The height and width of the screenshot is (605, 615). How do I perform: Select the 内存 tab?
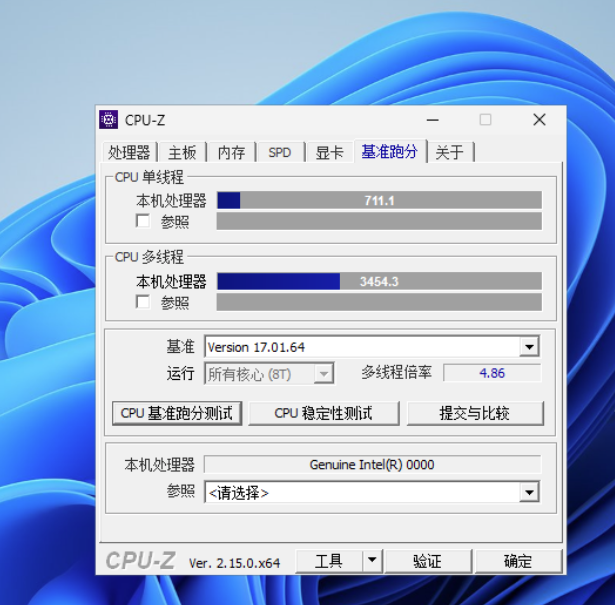coord(231,152)
